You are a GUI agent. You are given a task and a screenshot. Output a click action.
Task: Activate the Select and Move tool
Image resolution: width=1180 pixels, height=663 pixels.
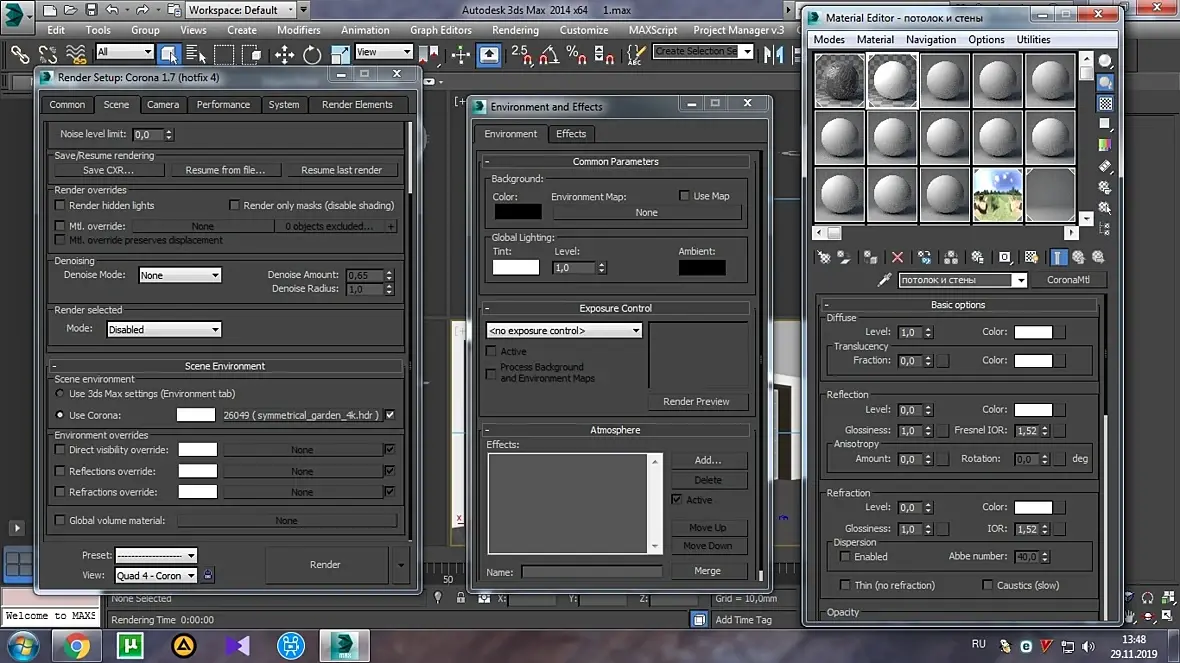click(284, 54)
